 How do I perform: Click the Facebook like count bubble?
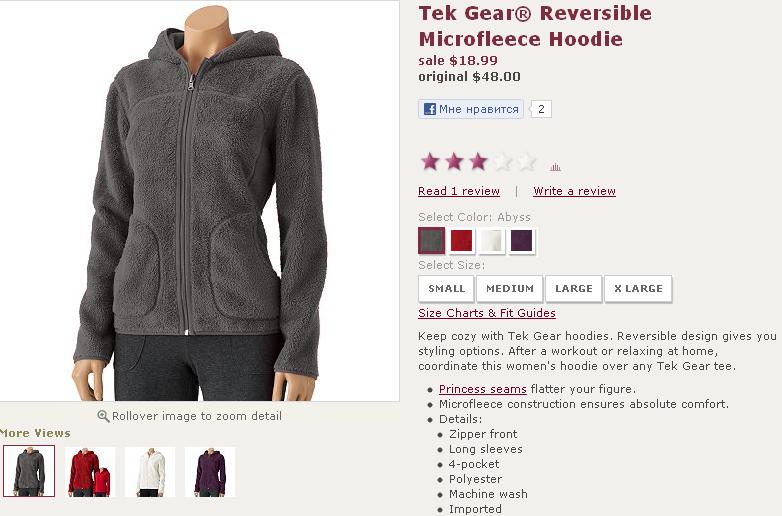coord(541,109)
